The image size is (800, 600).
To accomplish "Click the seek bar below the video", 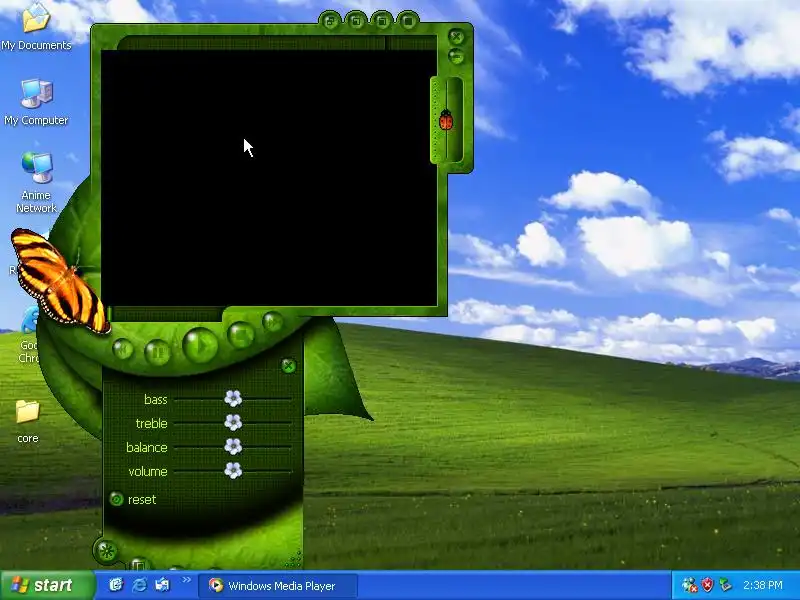I will pos(166,313).
